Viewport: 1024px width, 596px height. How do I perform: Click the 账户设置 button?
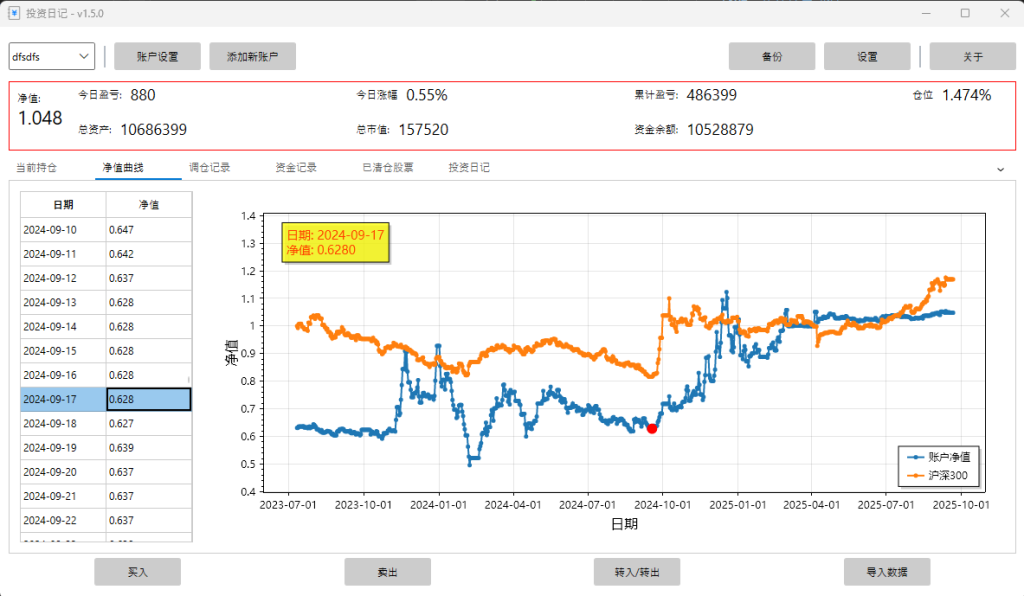[157, 57]
